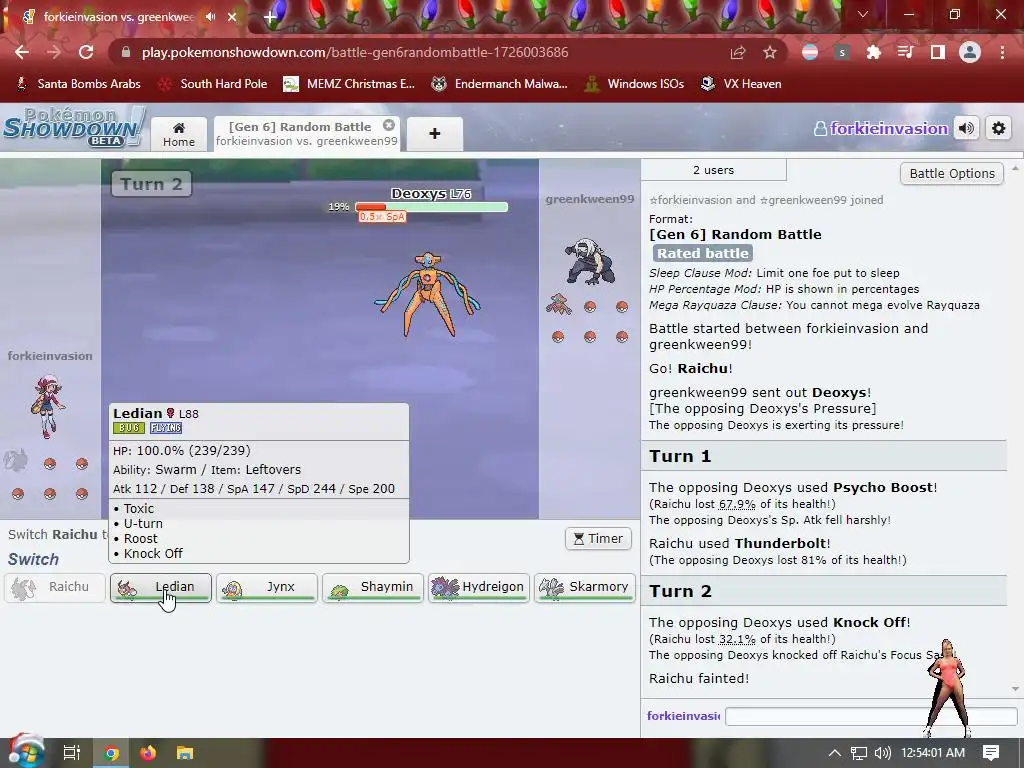The width and height of the screenshot is (1024, 768).
Task: Open the forkieinvasion username menu
Action: 881,128
